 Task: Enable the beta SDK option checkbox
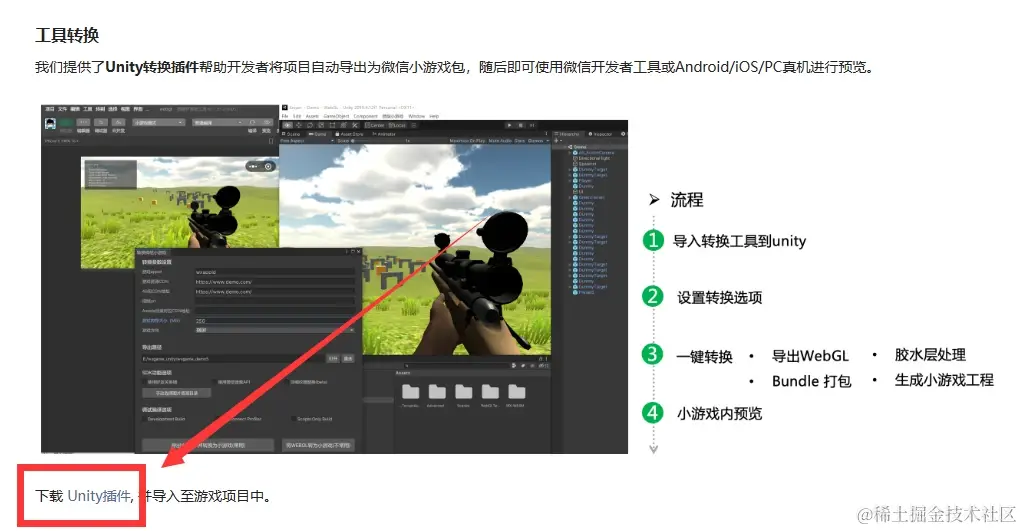(287, 382)
